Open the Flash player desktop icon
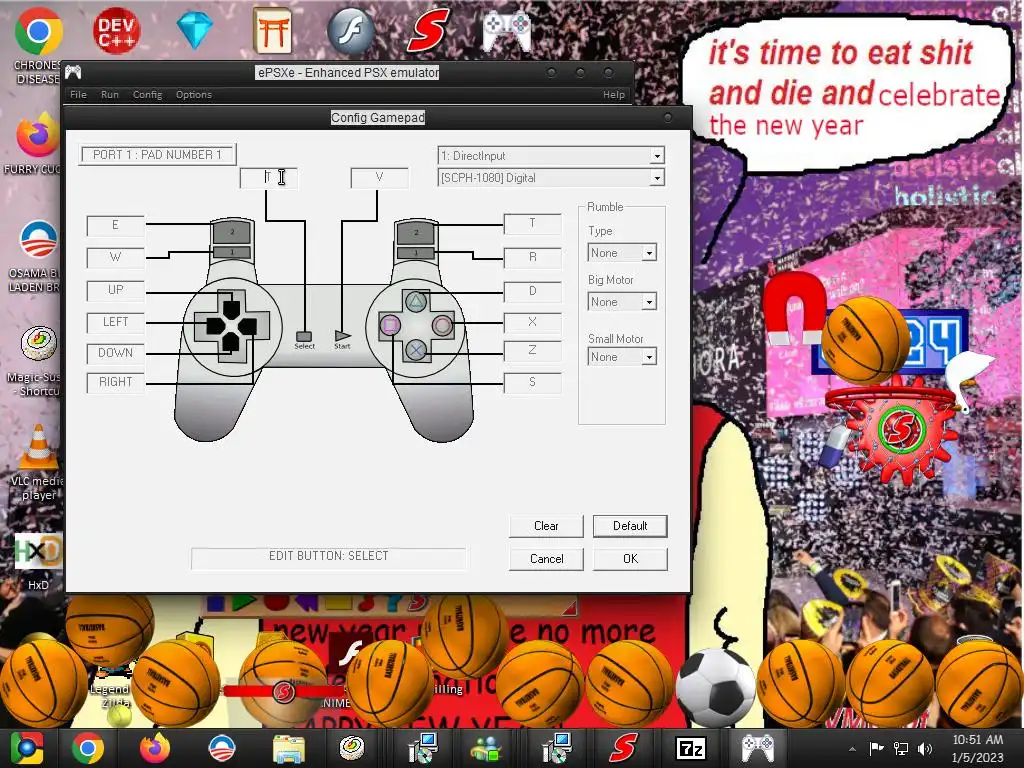The height and width of the screenshot is (768, 1024). tap(351, 31)
